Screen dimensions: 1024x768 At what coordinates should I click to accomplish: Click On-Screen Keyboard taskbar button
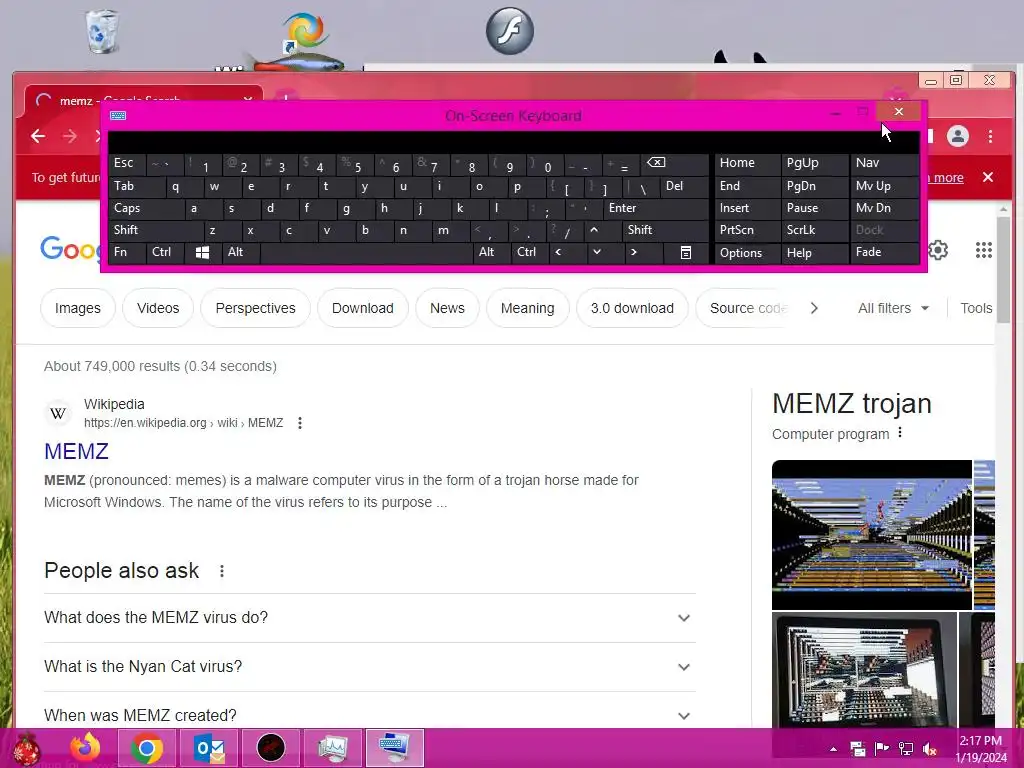[x=394, y=748]
